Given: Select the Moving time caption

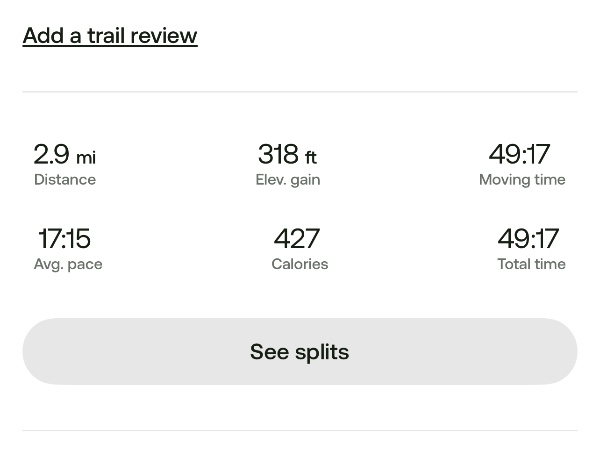Looking at the screenshot, I should coord(522,180).
